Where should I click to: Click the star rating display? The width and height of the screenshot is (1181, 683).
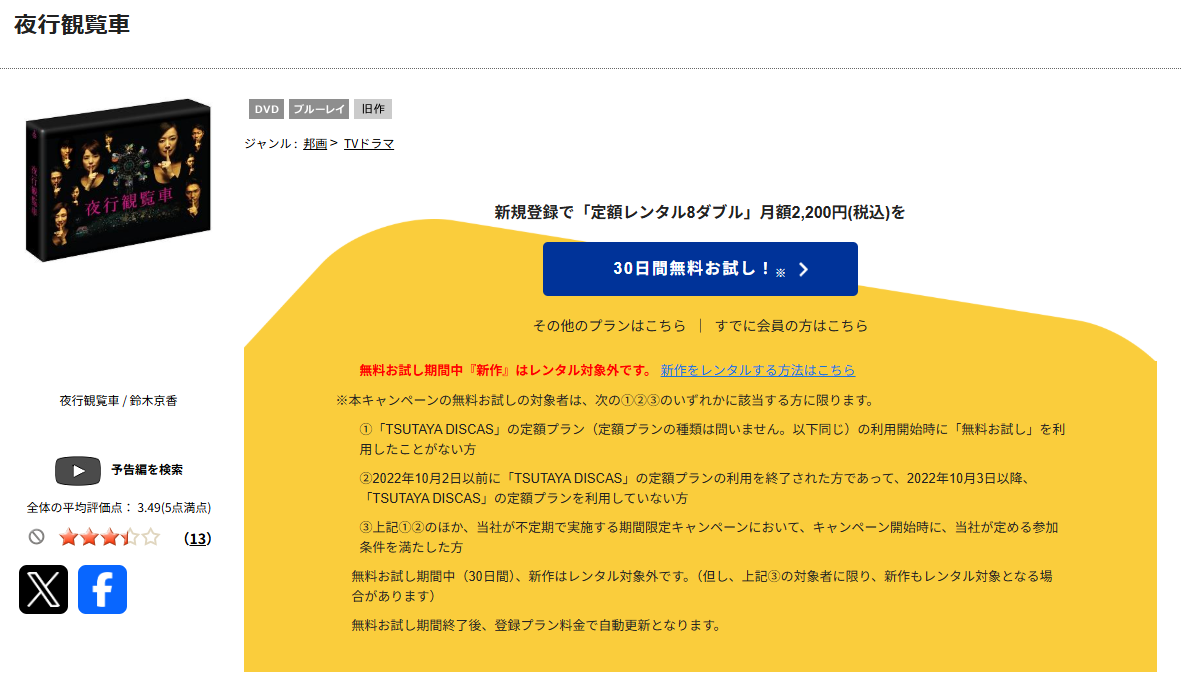[109, 537]
